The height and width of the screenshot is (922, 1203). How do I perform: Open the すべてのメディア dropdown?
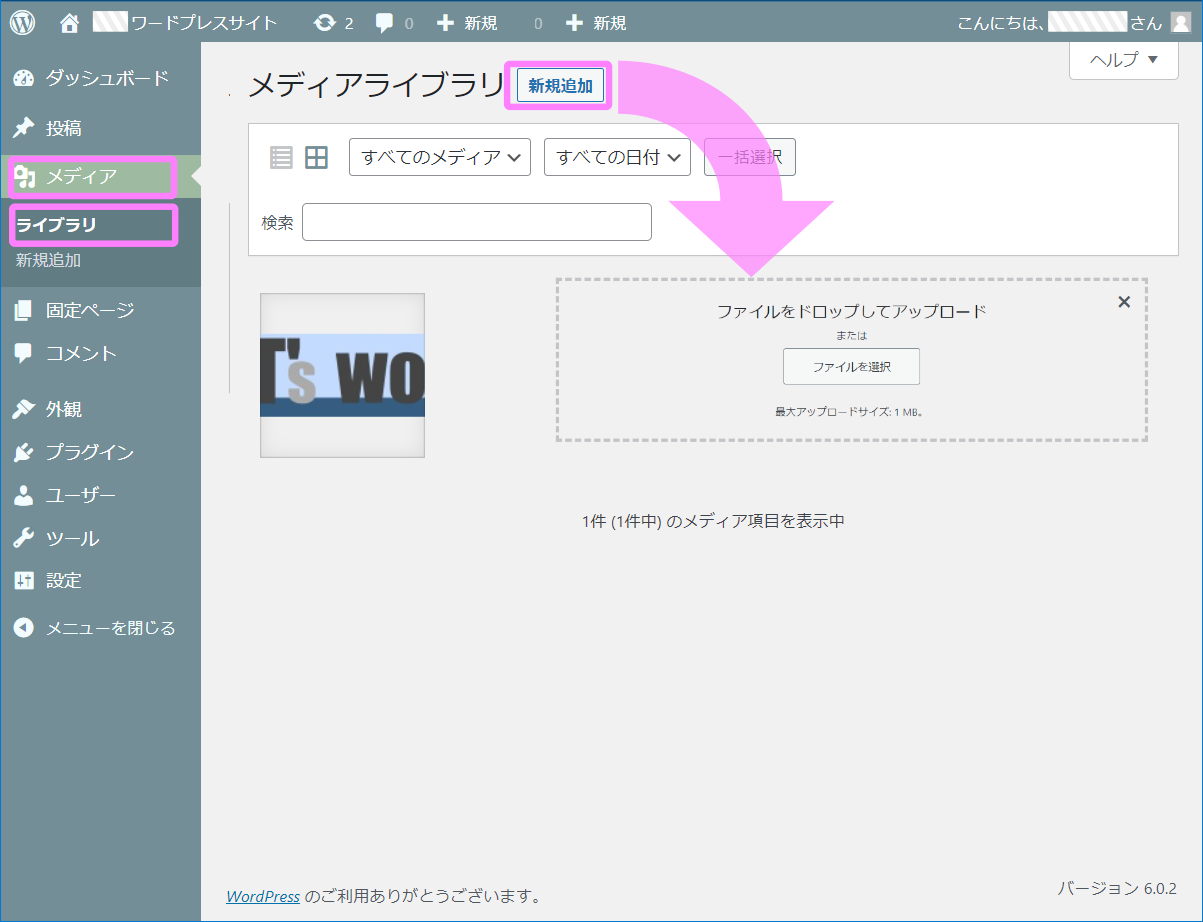[x=439, y=157]
